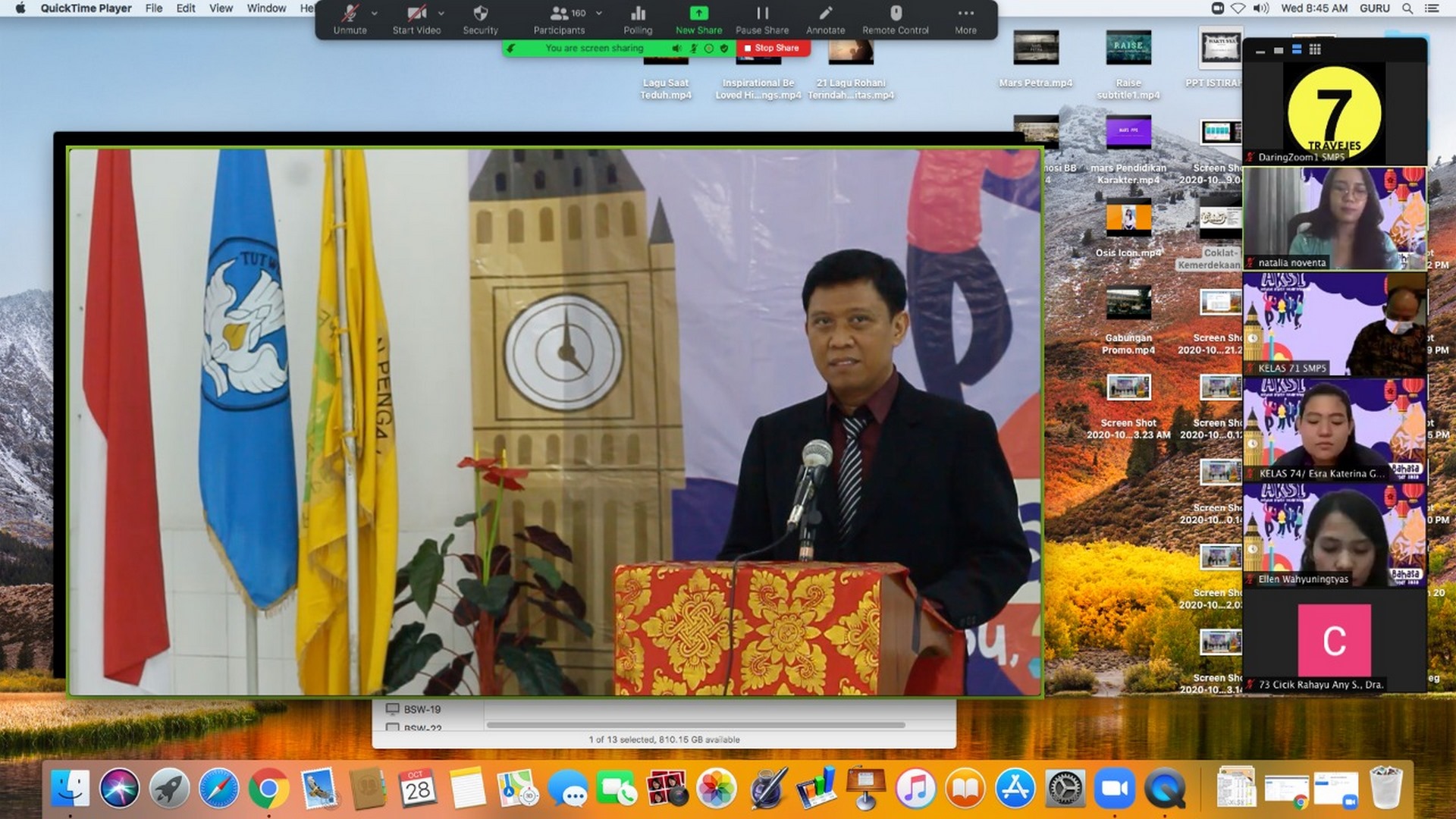Screen dimensions: 1456x819
Task: Open the File menu
Action: [154, 8]
